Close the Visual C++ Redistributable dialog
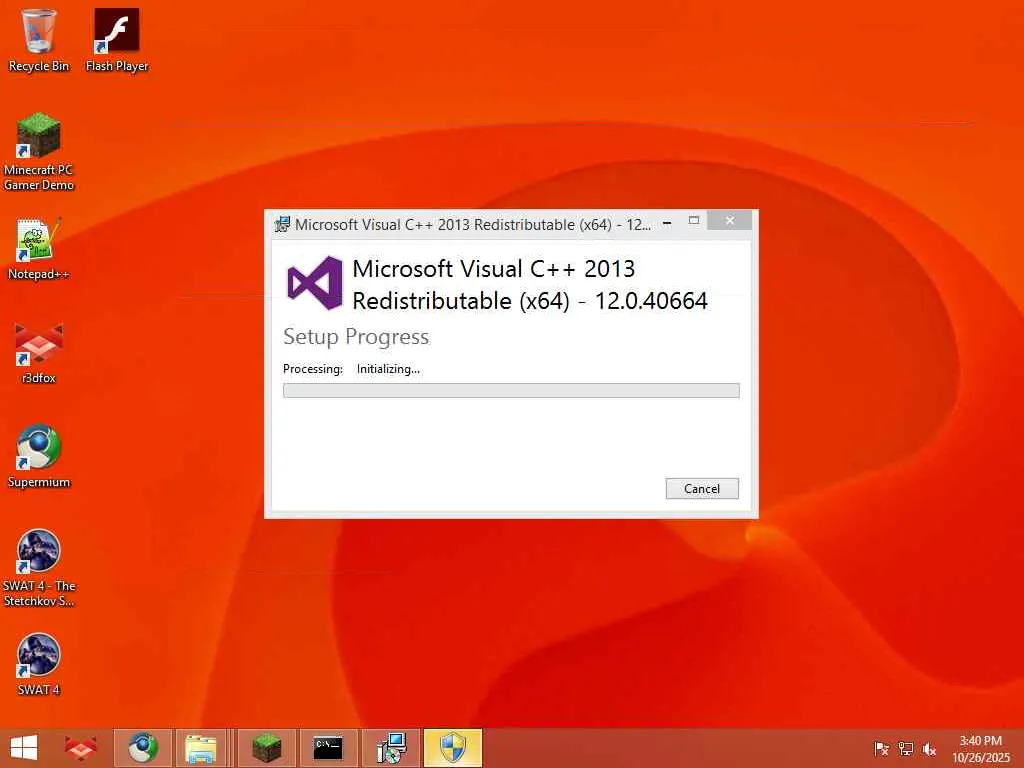Image resolution: width=1024 pixels, height=768 pixels. pyautogui.click(x=729, y=221)
